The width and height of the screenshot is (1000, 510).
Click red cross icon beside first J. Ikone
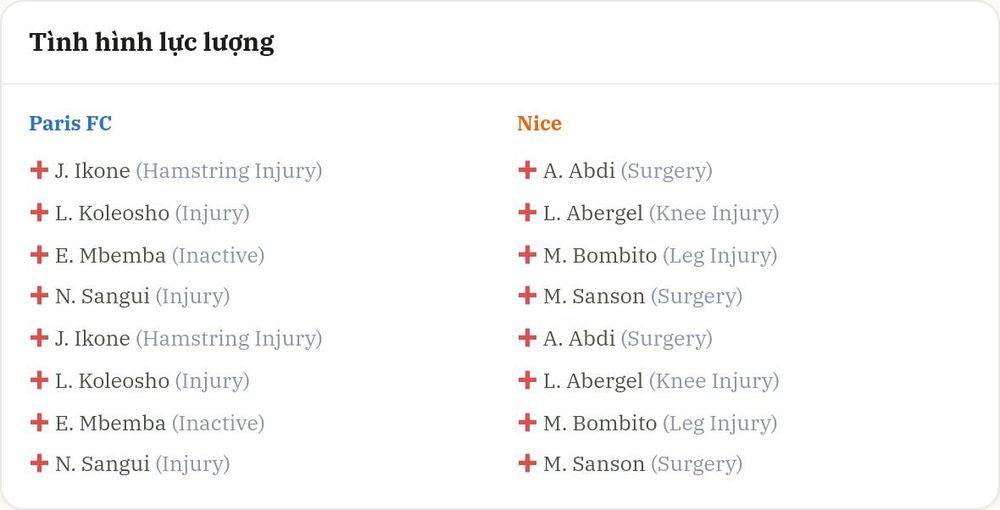pyautogui.click(x=39, y=170)
